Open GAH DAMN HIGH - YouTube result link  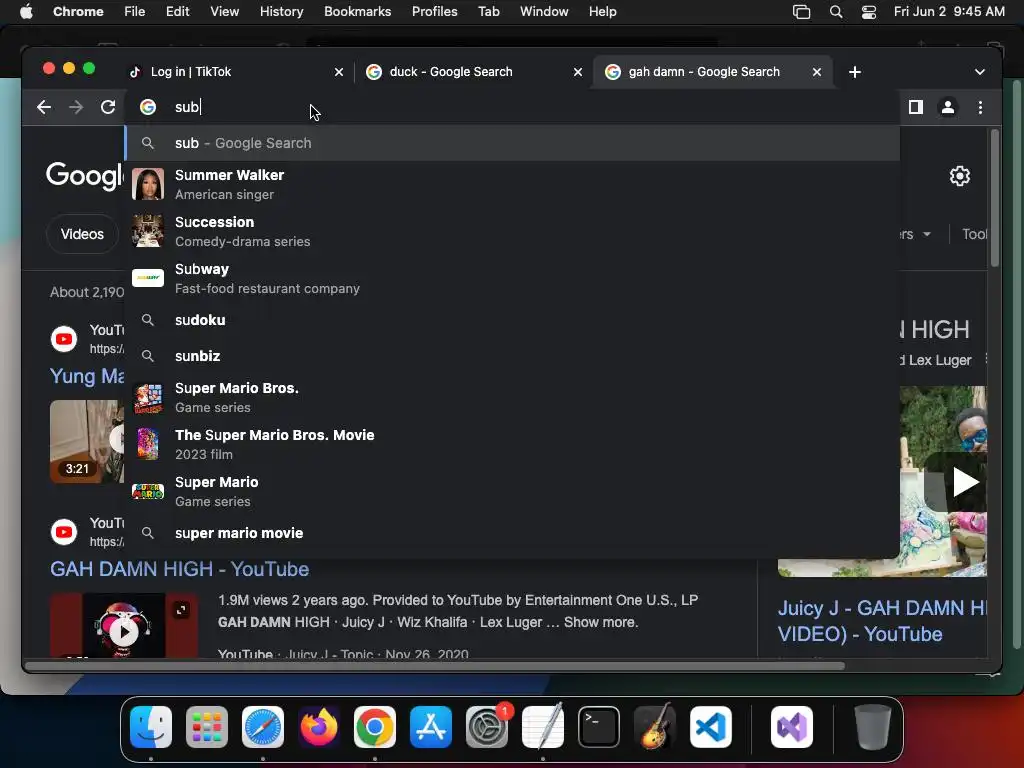(180, 569)
